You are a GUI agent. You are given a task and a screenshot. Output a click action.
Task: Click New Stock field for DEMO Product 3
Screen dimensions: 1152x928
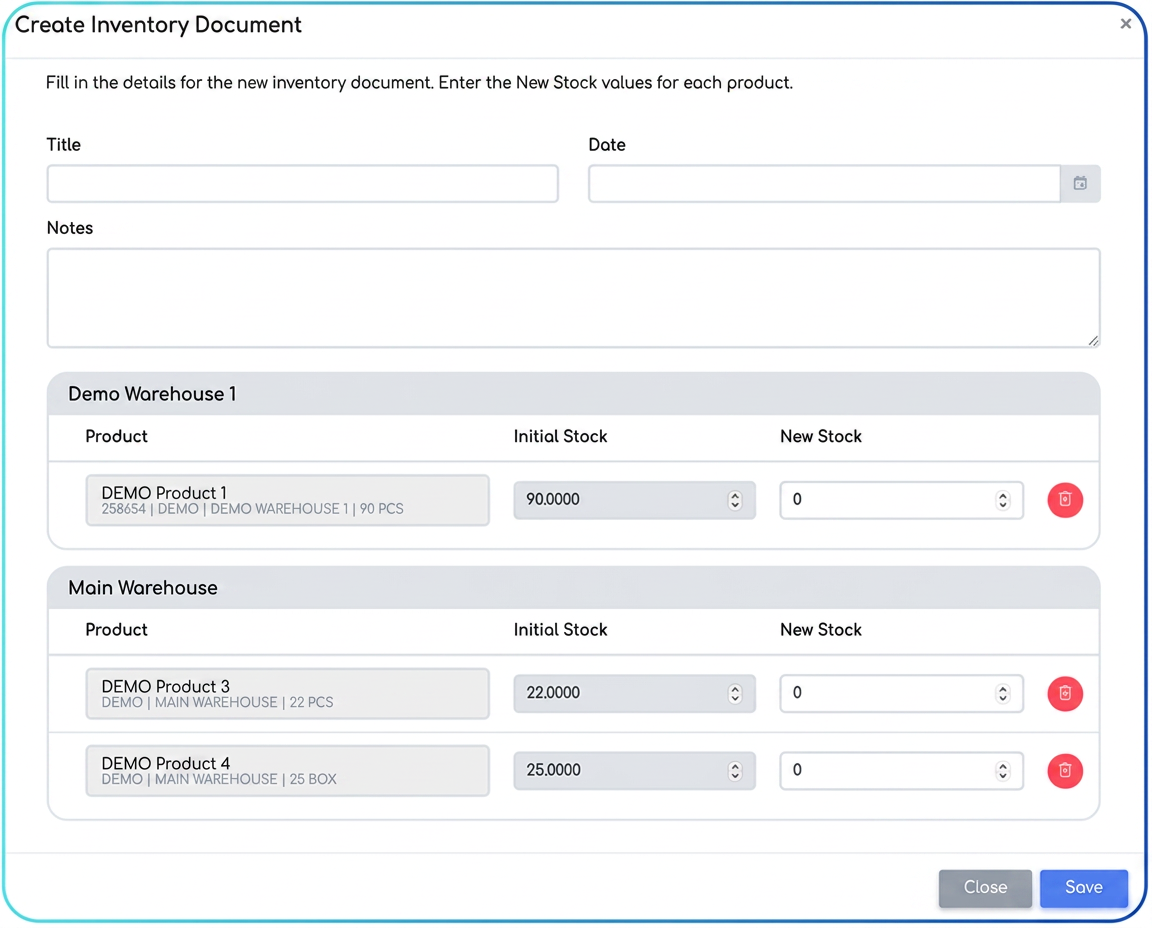901,694
